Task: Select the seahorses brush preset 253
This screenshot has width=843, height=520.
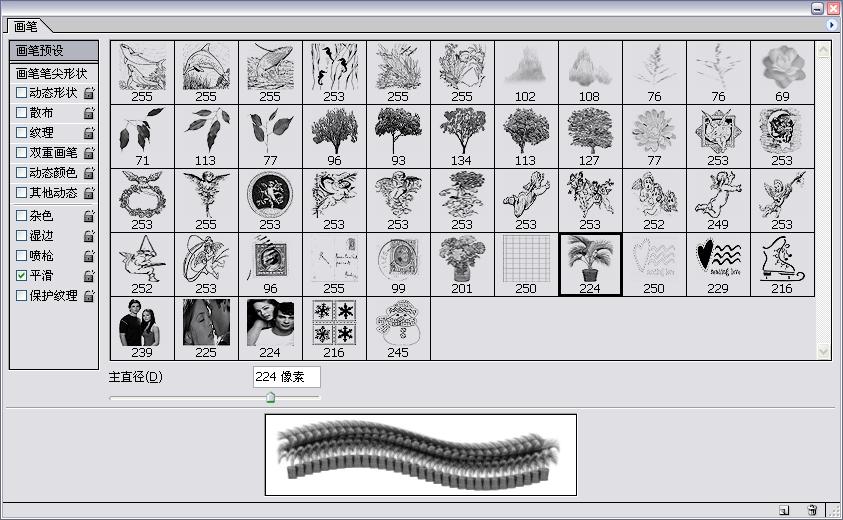Action: [x=334, y=73]
